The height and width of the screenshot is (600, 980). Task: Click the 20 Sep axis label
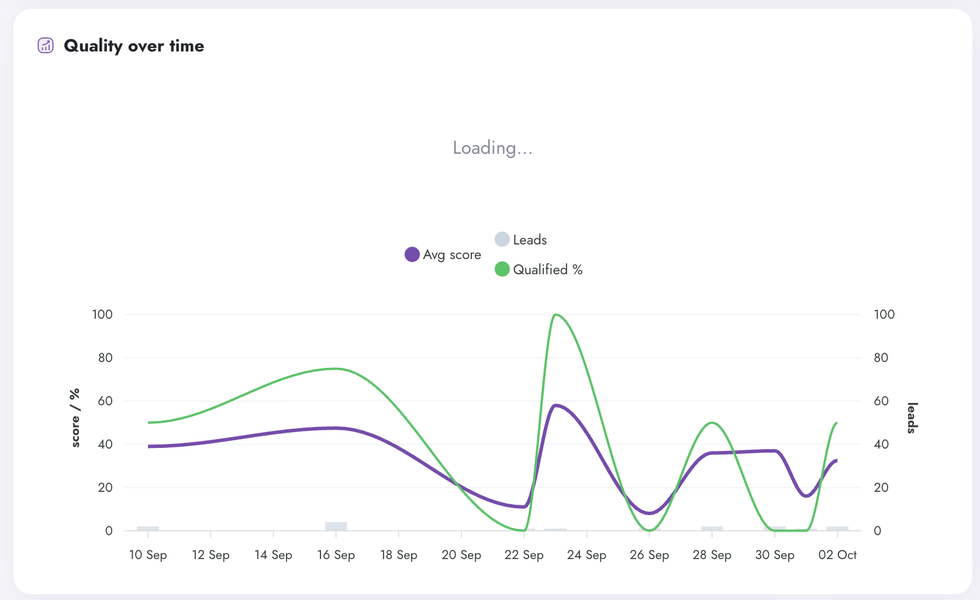461,554
